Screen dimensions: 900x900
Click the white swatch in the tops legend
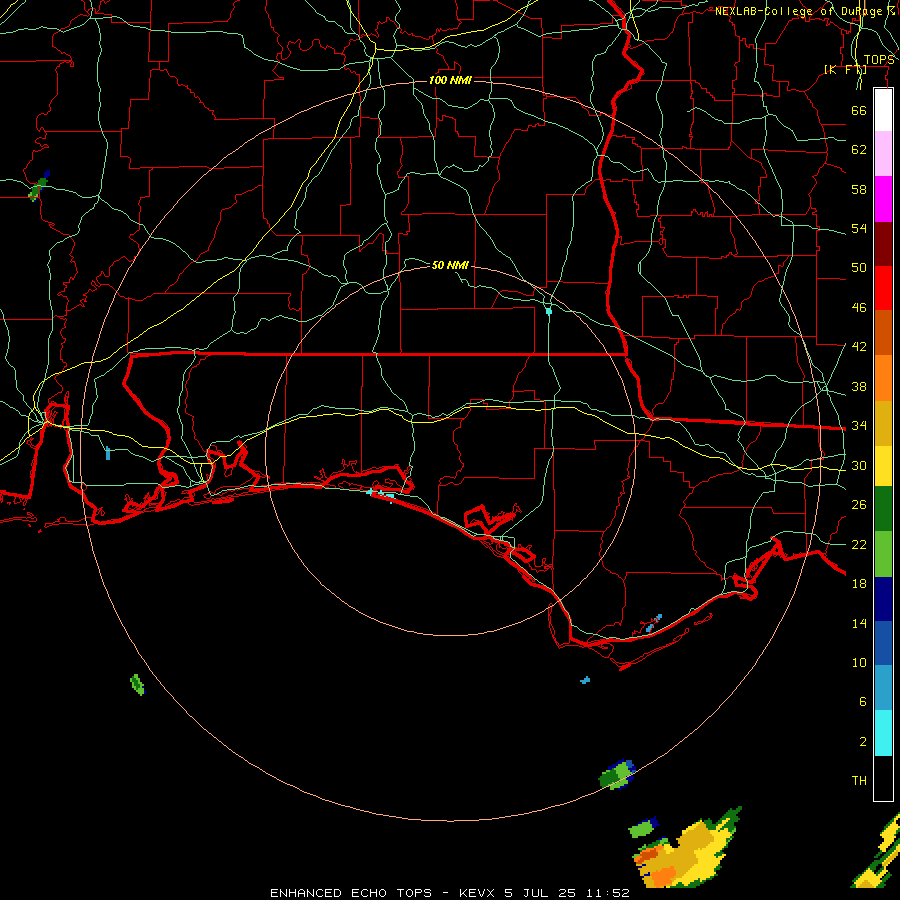(883, 110)
